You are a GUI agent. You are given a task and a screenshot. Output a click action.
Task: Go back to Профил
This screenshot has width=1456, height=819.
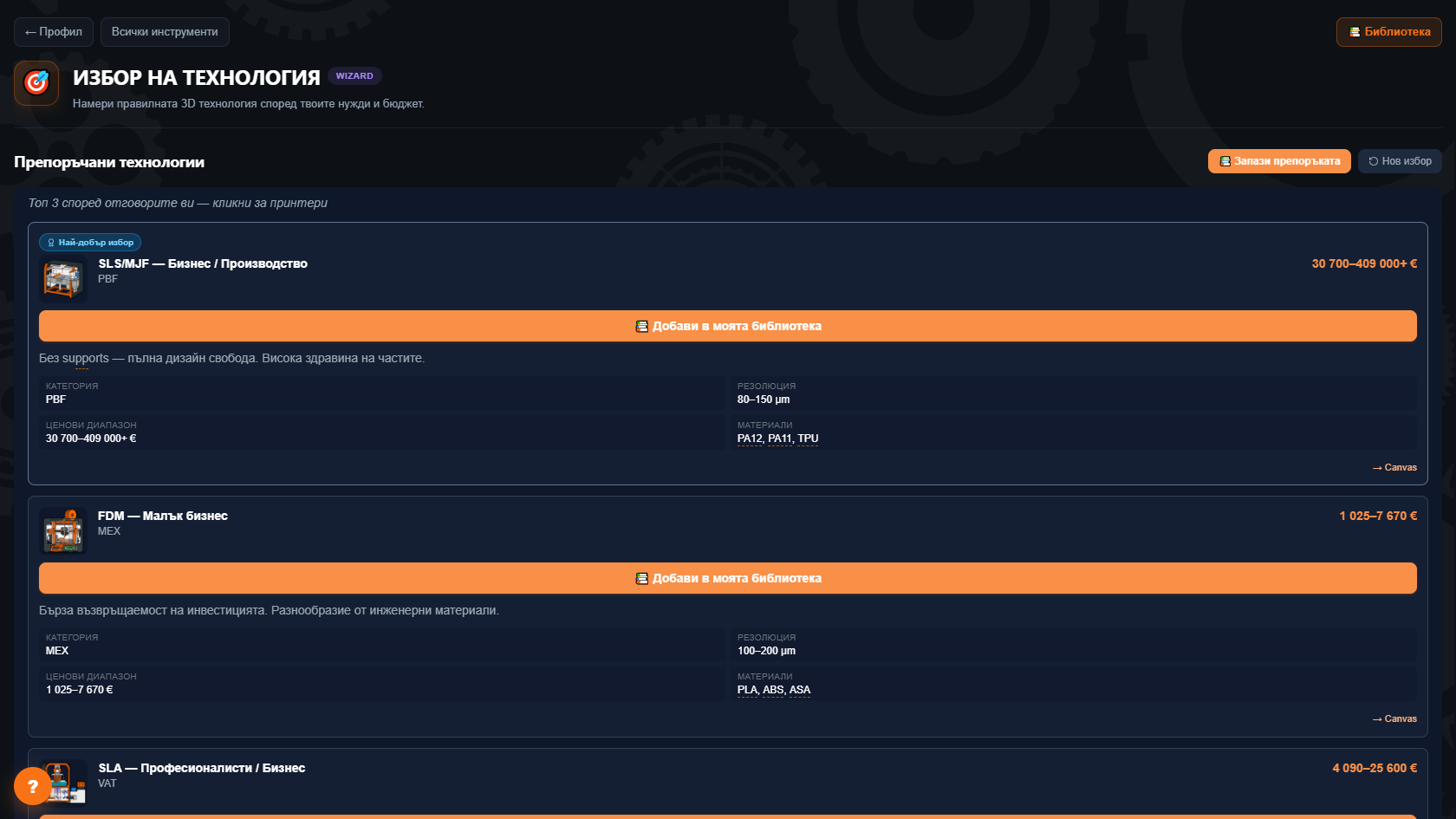[54, 32]
